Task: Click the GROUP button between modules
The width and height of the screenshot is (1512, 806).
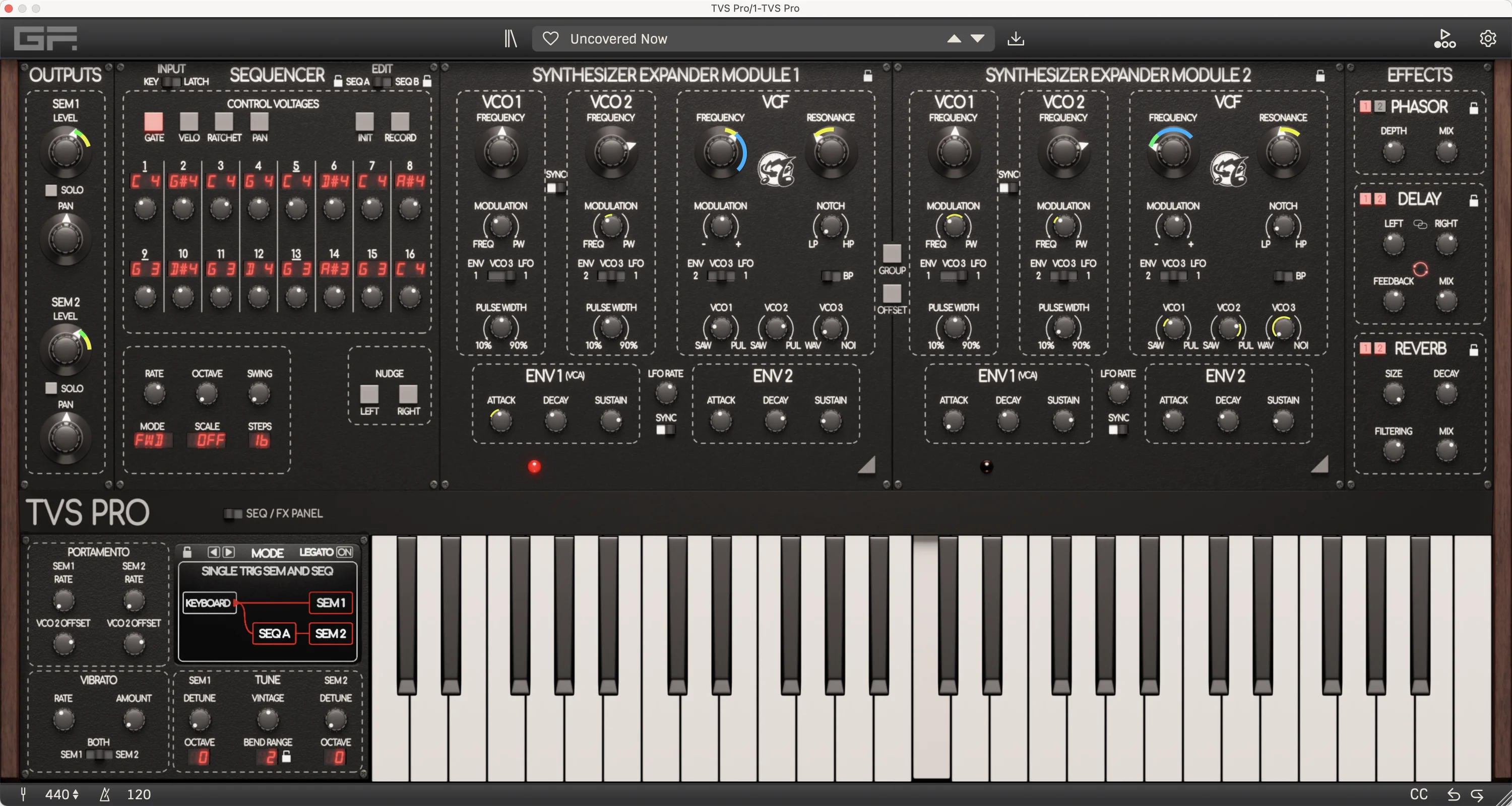Action: point(892,253)
